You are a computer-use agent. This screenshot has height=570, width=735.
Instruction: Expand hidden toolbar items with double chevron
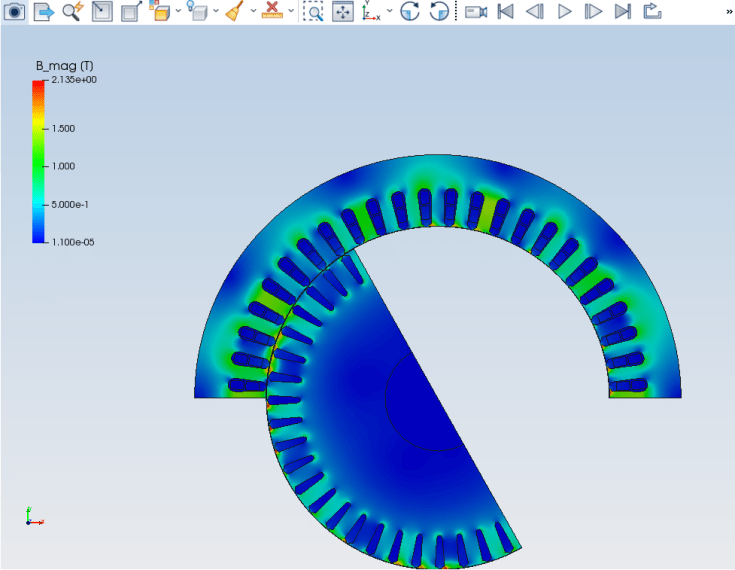click(x=726, y=11)
